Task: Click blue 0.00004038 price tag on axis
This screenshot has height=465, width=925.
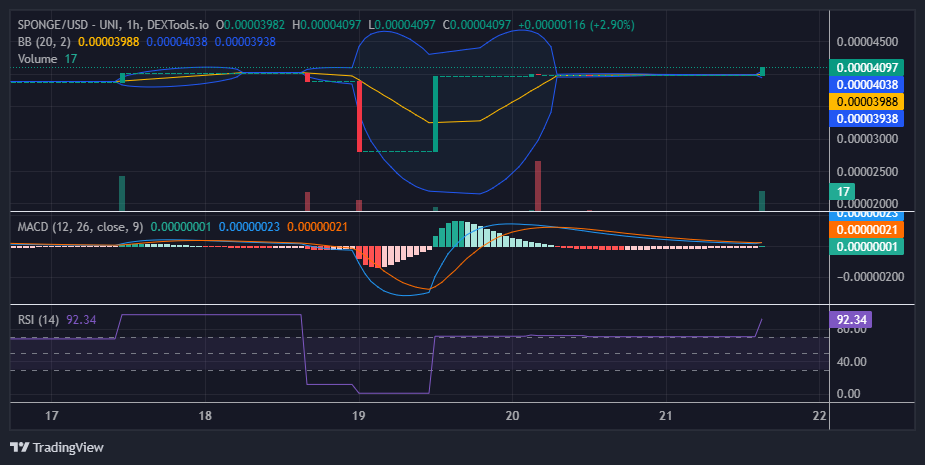Action: click(867, 84)
